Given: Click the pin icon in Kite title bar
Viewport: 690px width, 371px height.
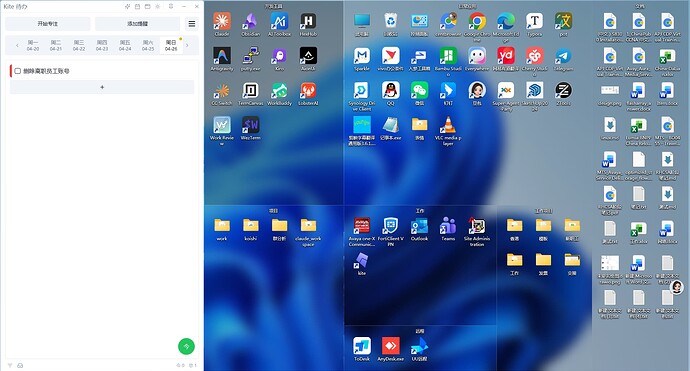Looking at the screenshot, I should pos(171,7).
